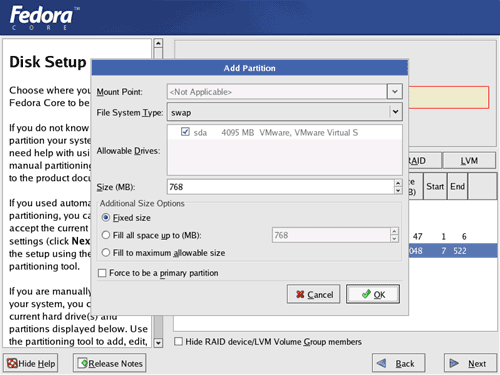Click the Not Applicable mount point field

pos(277,91)
